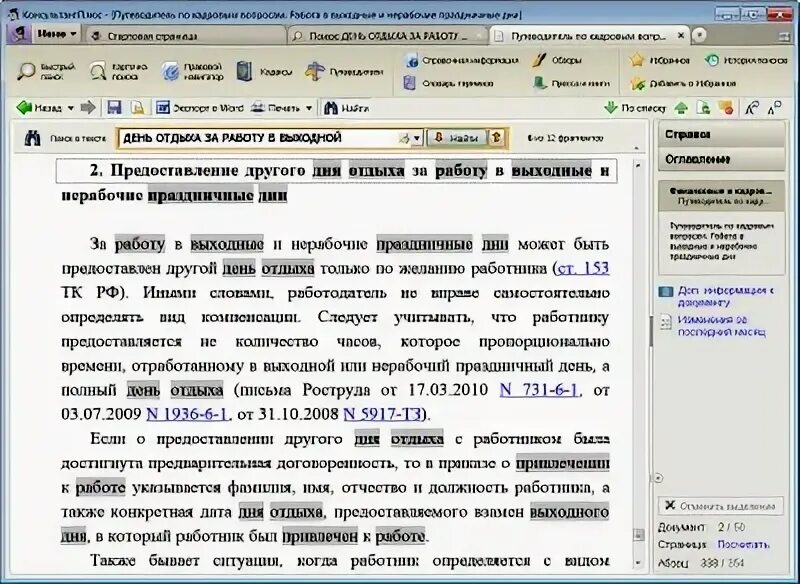Click the gray forward arrow

pyautogui.click(x=88, y=107)
